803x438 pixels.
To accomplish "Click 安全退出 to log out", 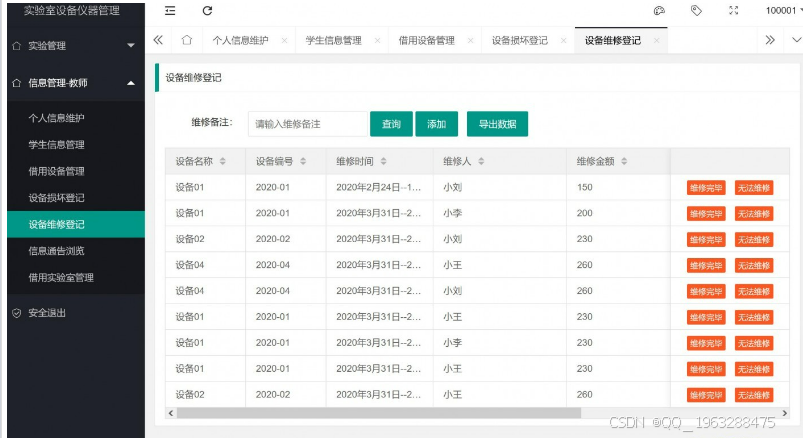I will click(76, 313).
